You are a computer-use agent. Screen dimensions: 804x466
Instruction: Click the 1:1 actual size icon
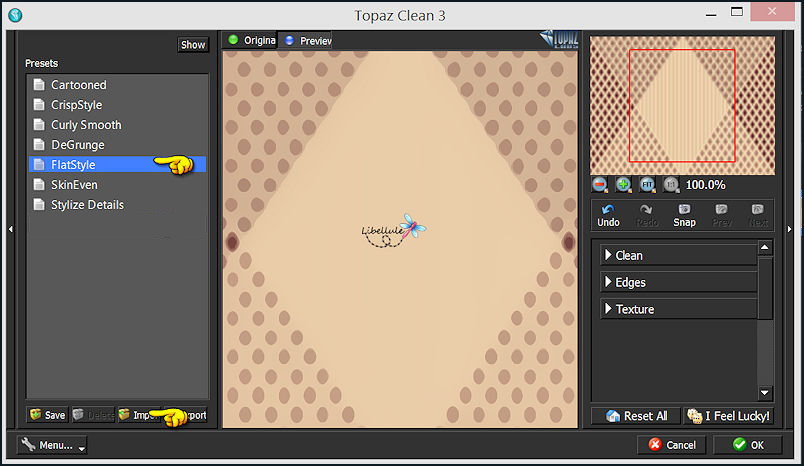[671, 185]
